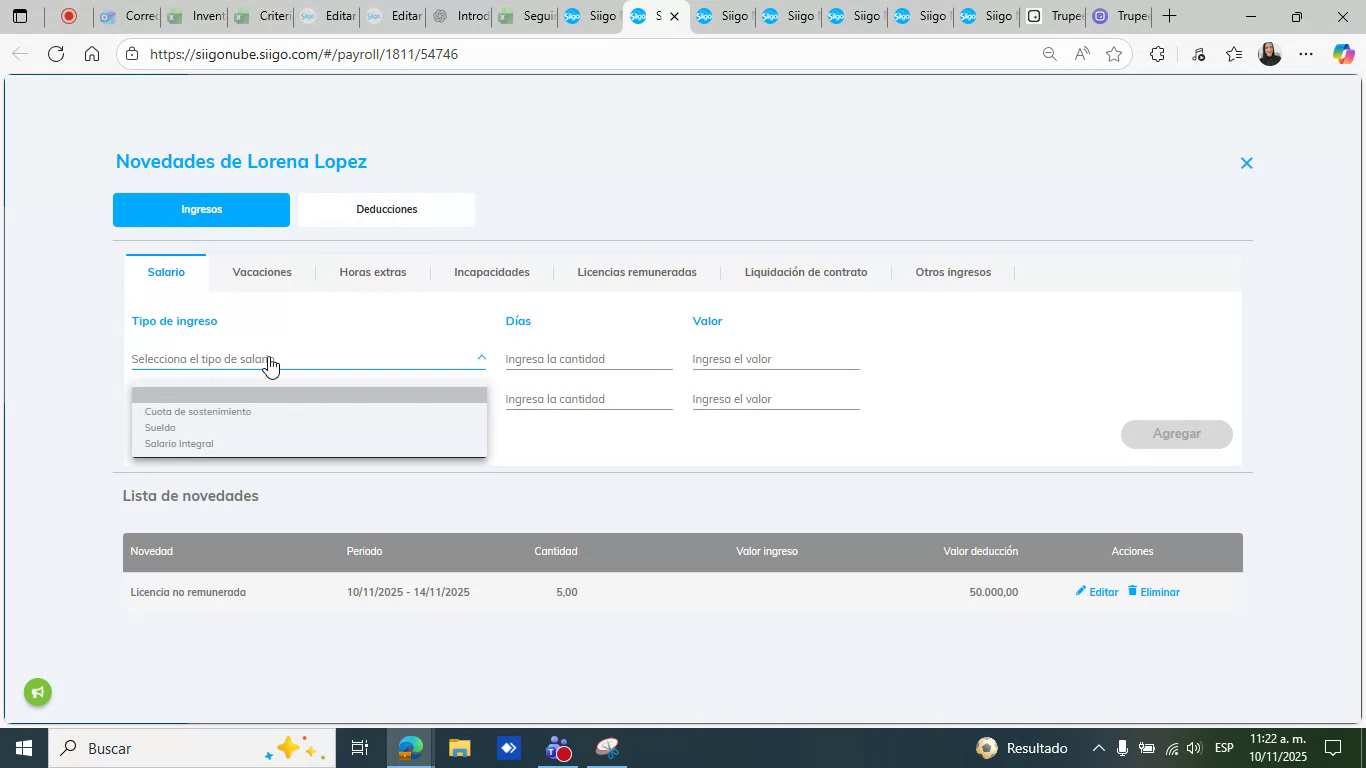Click the Licencia no remunerada row text
Viewport: 1366px width, 768px height.
point(188,592)
